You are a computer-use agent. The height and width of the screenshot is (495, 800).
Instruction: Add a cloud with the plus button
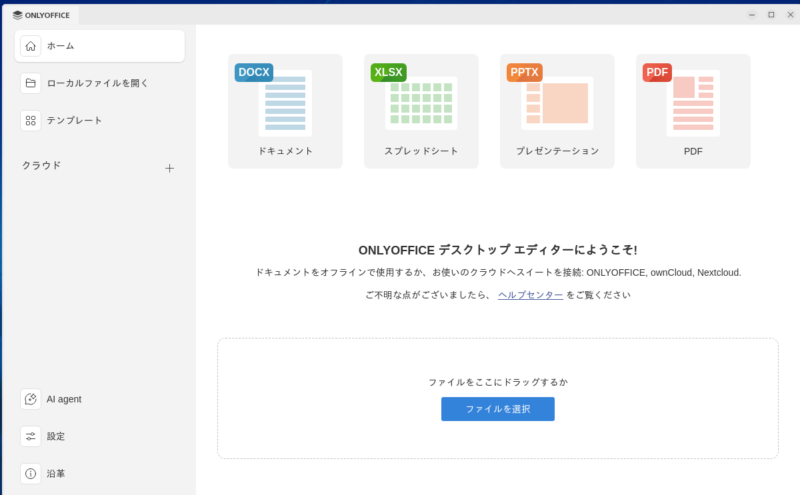pos(169,168)
